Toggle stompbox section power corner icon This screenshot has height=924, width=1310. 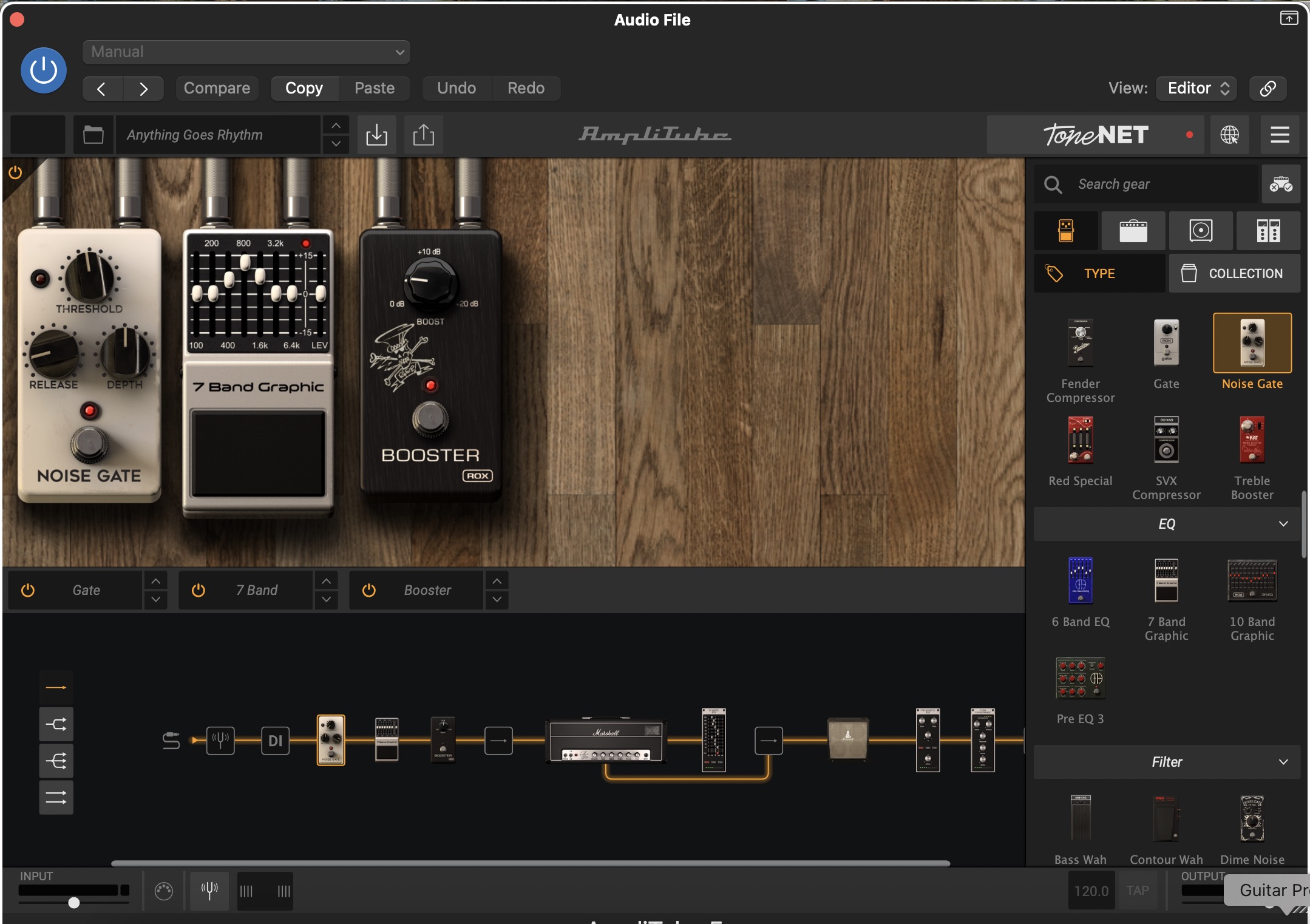tap(15, 172)
